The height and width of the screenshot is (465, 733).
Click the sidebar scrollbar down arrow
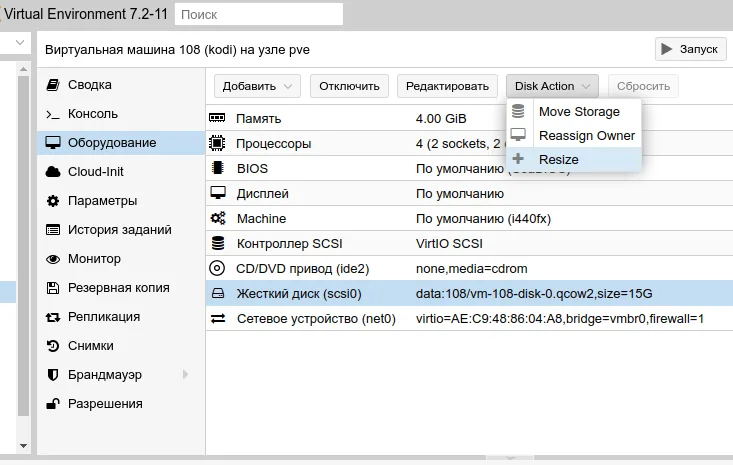[23, 446]
